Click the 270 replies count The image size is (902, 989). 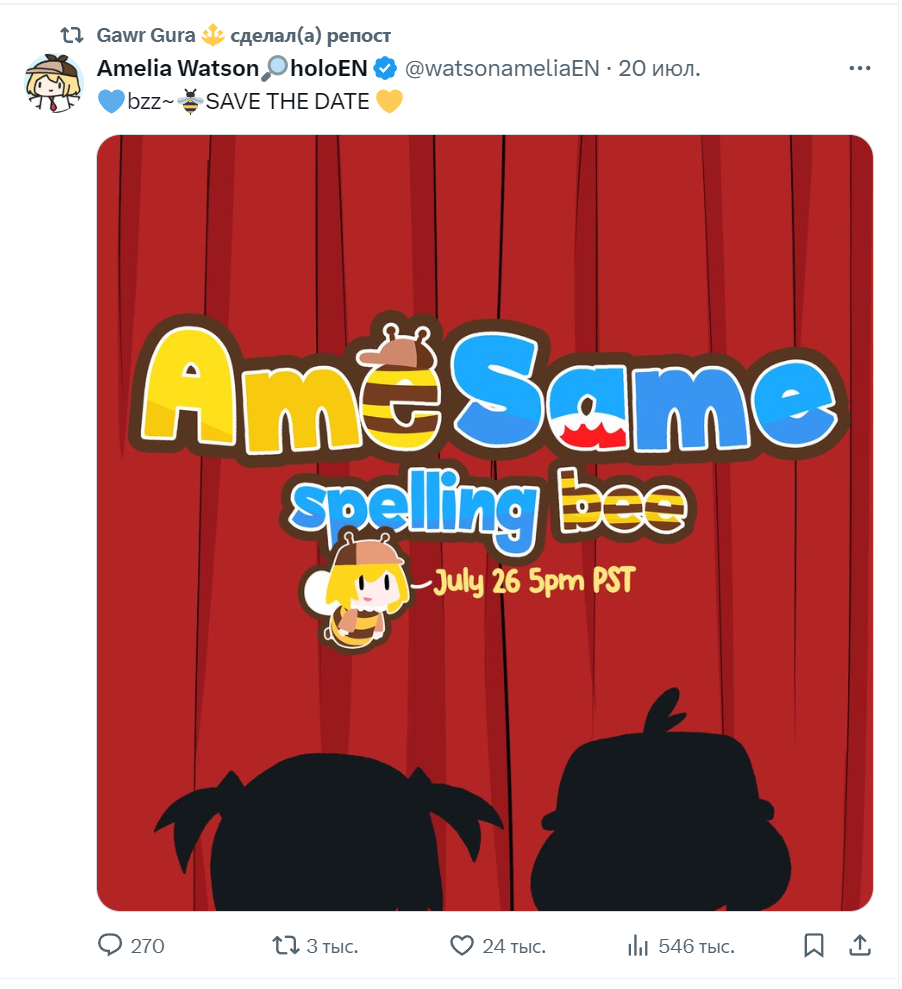147,945
